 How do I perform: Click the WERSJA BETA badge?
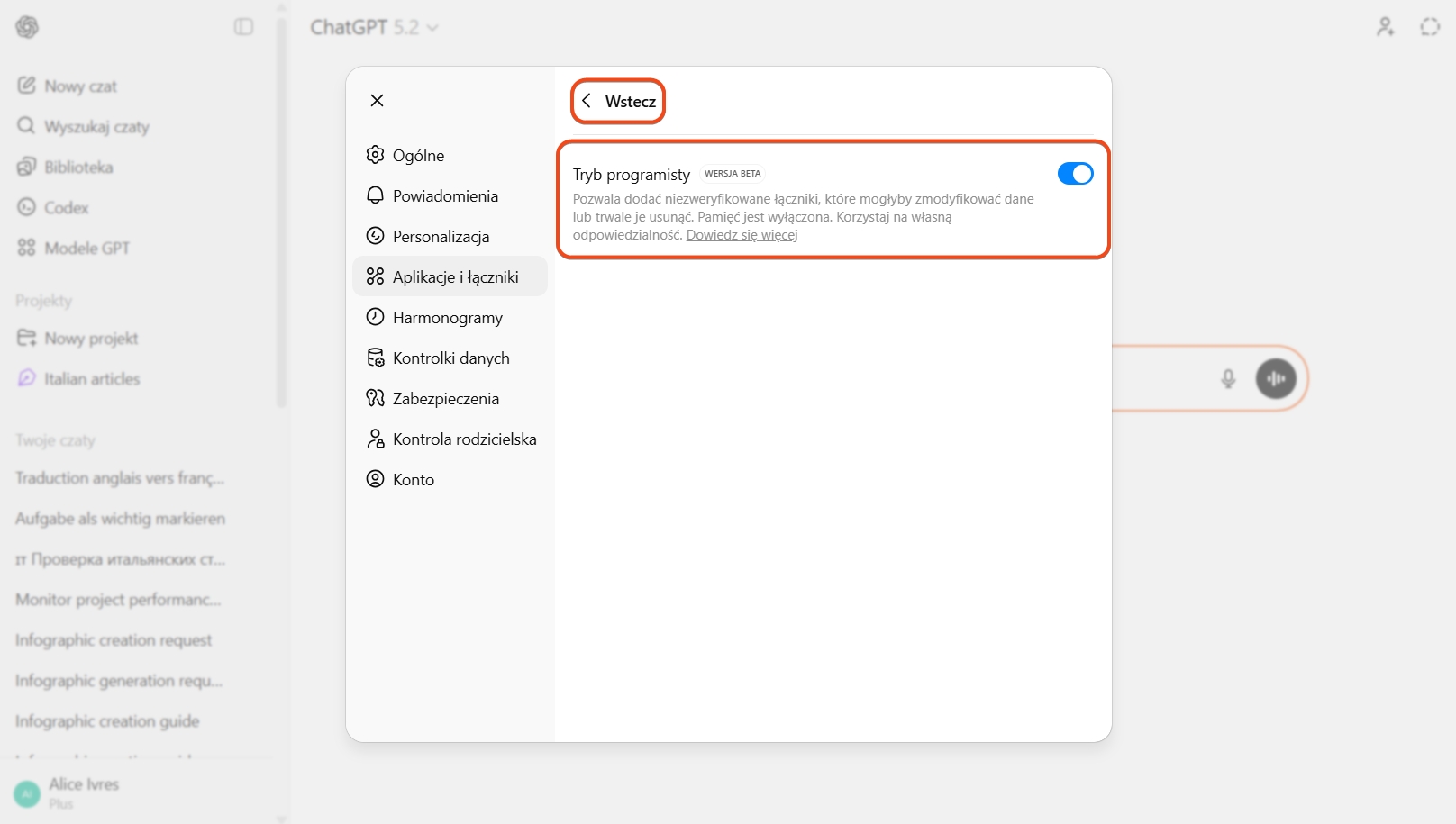(733, 174)
